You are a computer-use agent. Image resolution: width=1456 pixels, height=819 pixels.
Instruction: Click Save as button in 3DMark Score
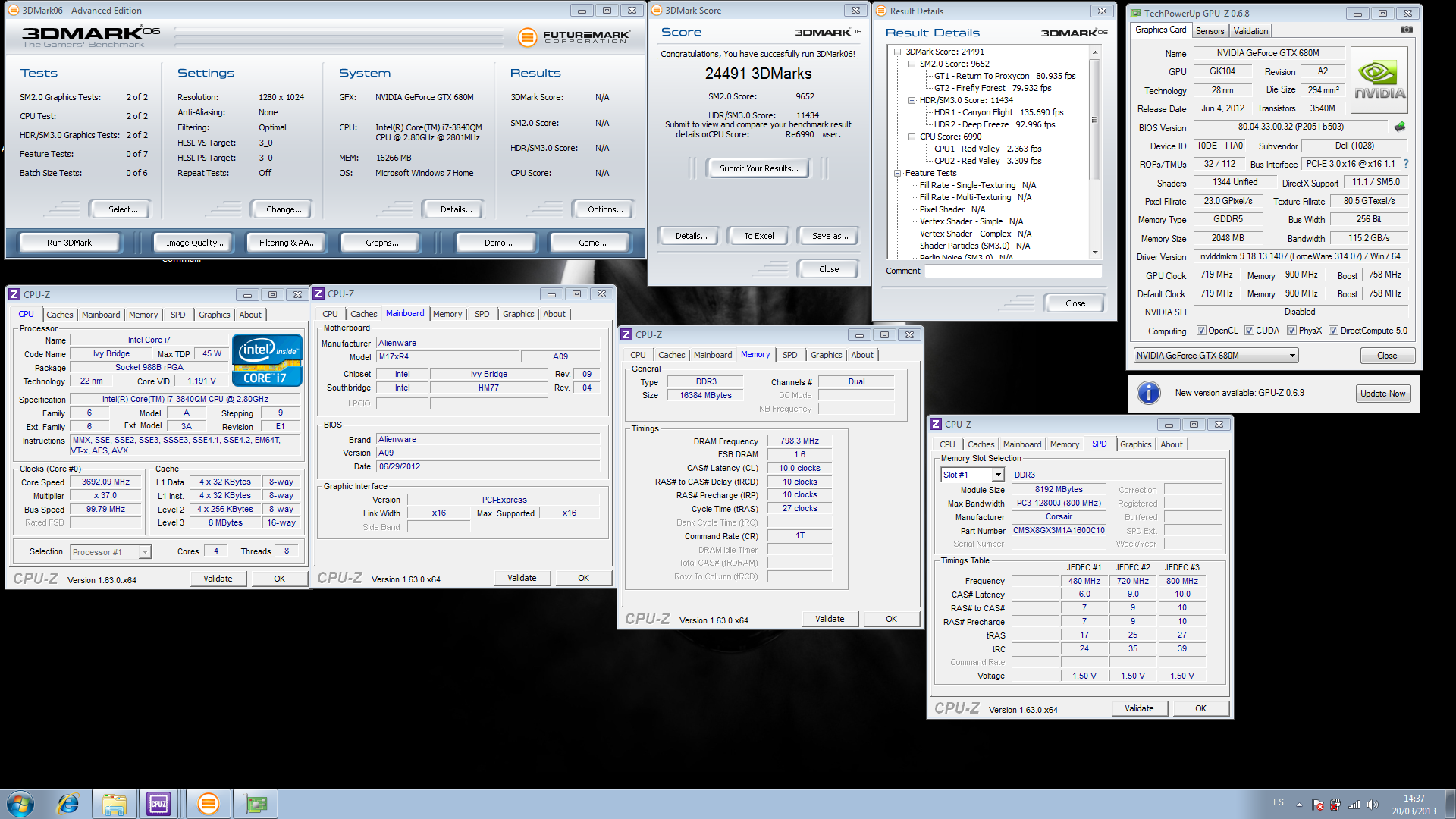pyautogui.click(x=830, y=236)
